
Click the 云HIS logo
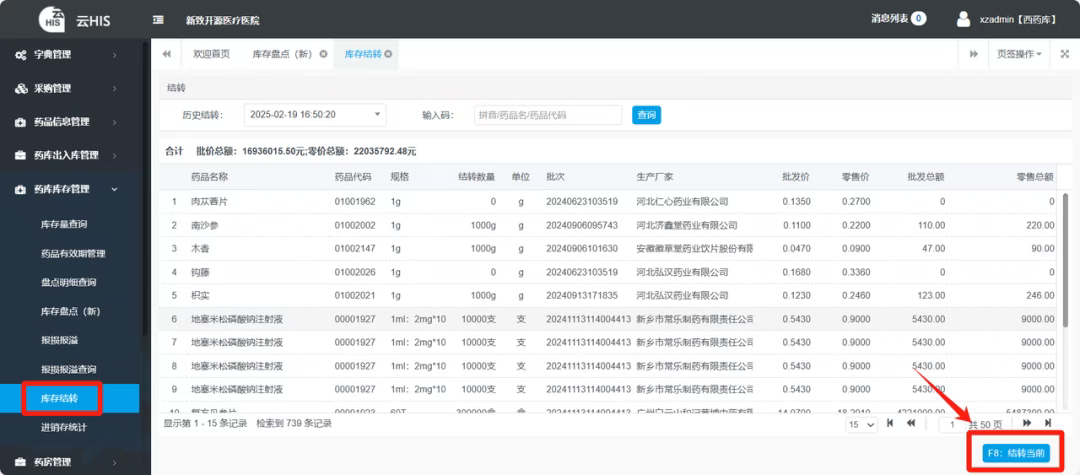pyautogui.click(x=52, y=18)
